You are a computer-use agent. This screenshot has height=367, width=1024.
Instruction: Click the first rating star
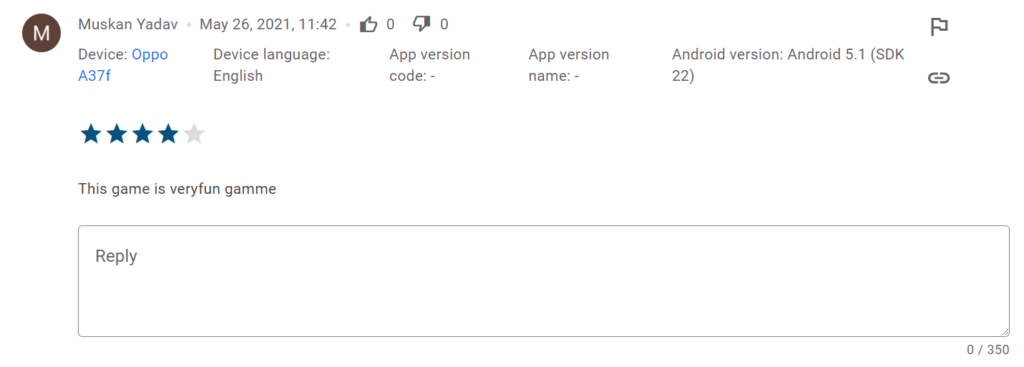(91, 135)
